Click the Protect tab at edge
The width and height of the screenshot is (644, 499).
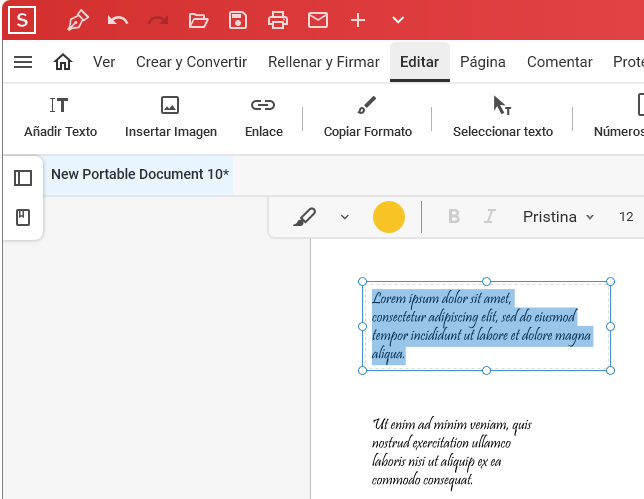pyautogui.click(x=628, y=62)
